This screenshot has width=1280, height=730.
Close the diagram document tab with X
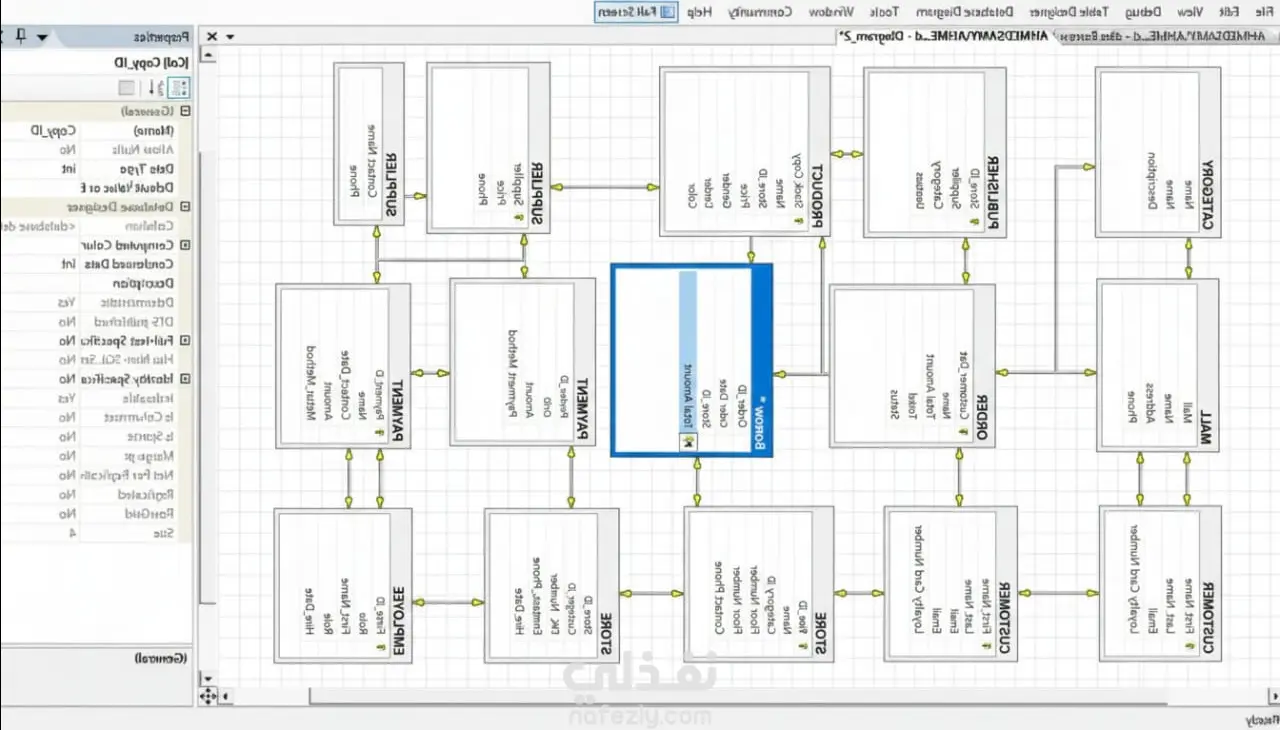pos(211,37)
